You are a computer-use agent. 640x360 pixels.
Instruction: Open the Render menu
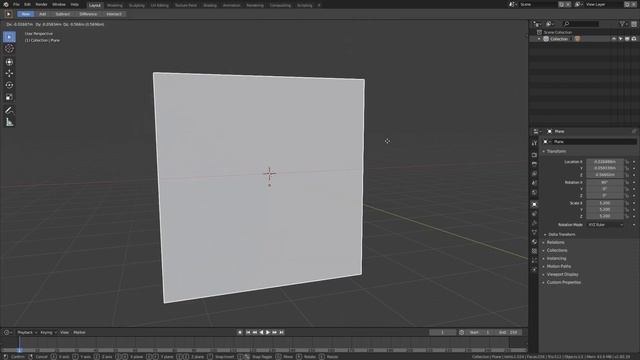(41, 4)
